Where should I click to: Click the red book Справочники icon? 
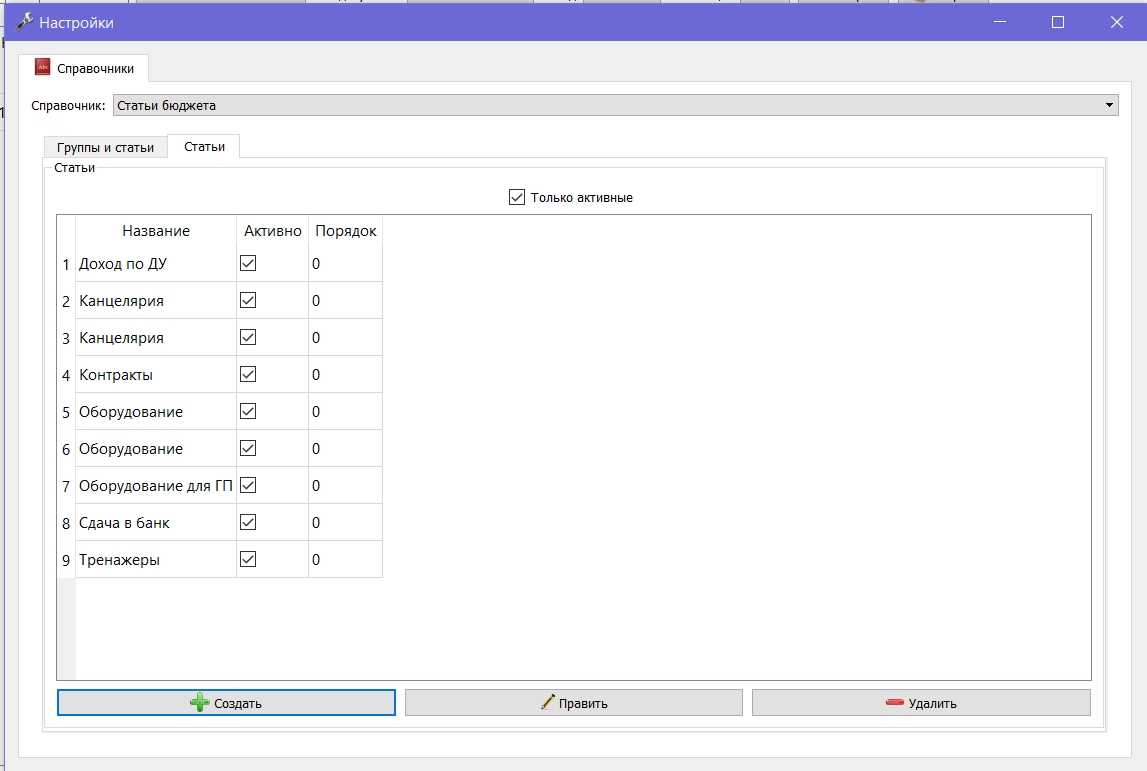coord(42,67)
